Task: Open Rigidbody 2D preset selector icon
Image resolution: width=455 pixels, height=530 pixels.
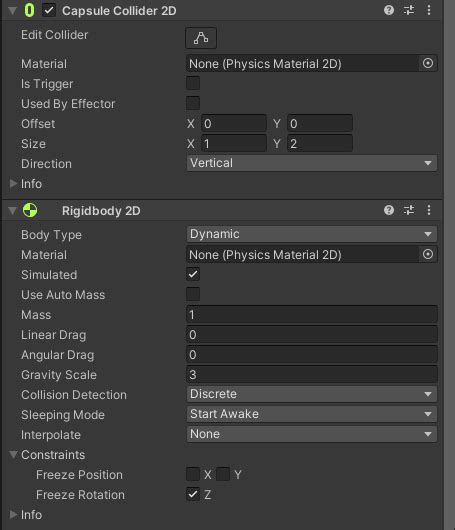Action: coord(409,210)
